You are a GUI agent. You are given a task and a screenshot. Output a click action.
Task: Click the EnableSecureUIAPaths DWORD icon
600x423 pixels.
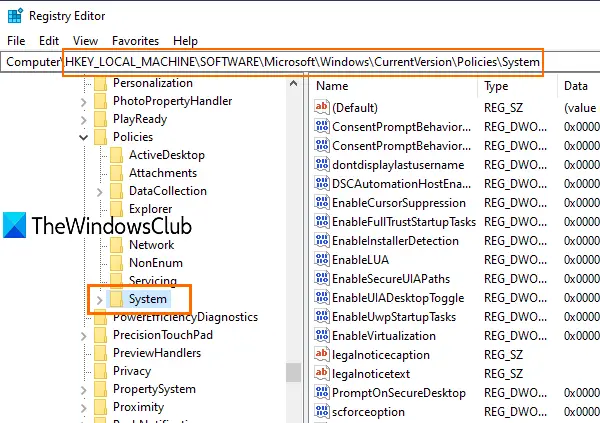point(322,278)
